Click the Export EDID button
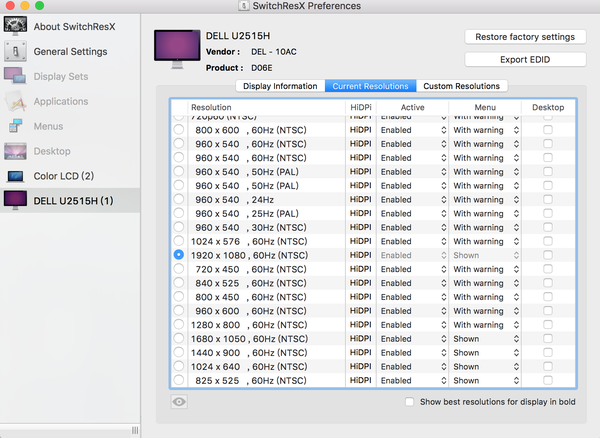This screenshot has width=600, height=438. coord(525,60)
